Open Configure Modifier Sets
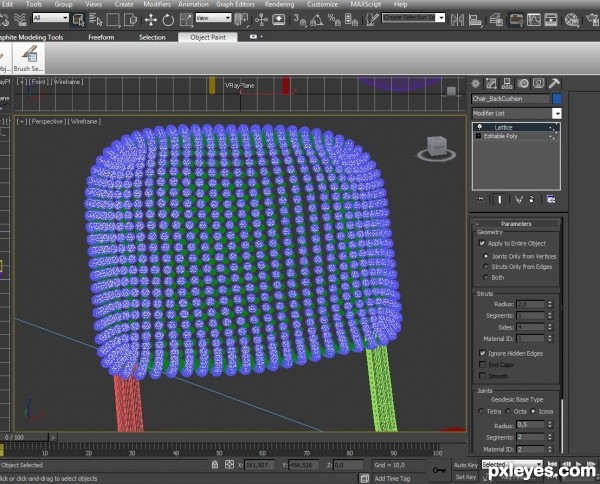 point(551,199)
